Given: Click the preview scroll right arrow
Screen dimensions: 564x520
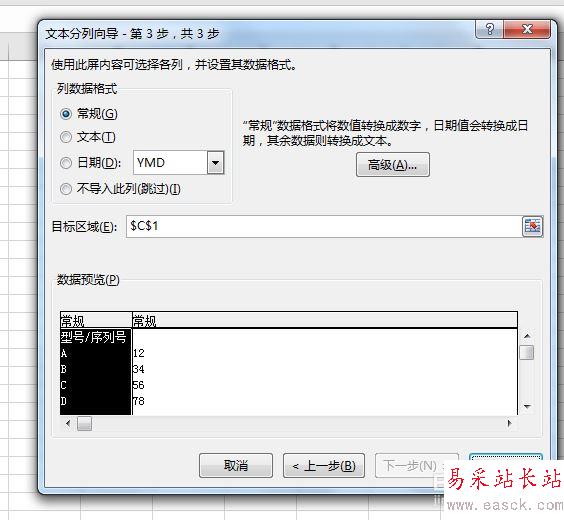Looking at the screenshot, I should point(509,423).
